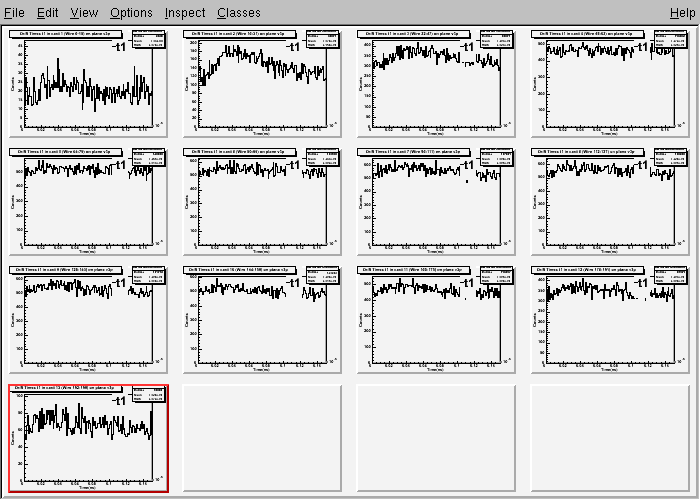Click the statistics box in card 1 pad
Viewport: 700px width, 500px height.
pyautogui.click(x=149, y=39)
